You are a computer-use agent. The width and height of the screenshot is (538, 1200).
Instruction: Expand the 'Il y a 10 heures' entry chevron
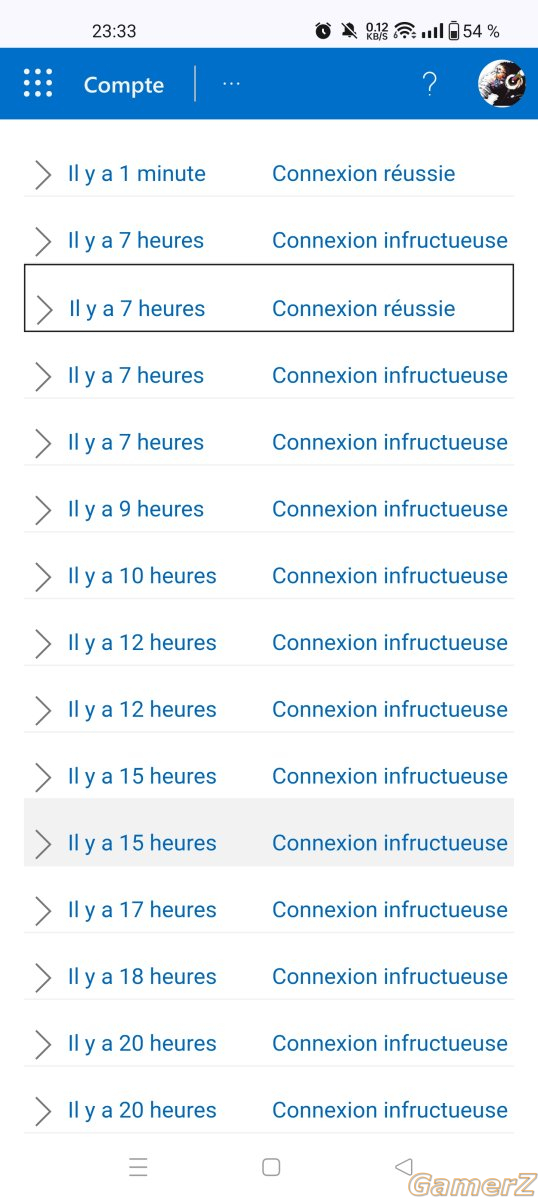[42, 577]
